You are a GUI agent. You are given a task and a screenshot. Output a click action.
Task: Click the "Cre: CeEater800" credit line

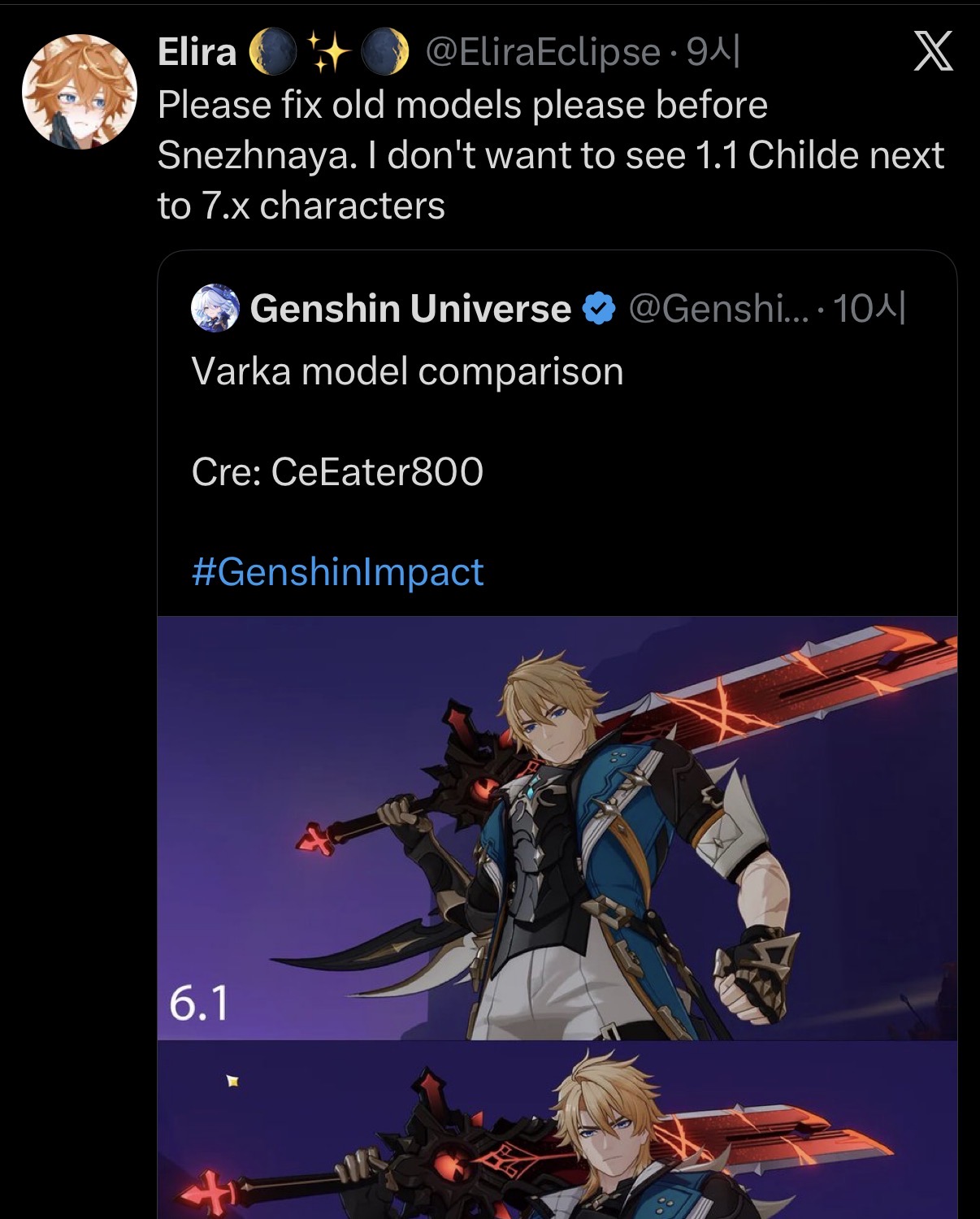pyautogui.click(x=337, y=471)
